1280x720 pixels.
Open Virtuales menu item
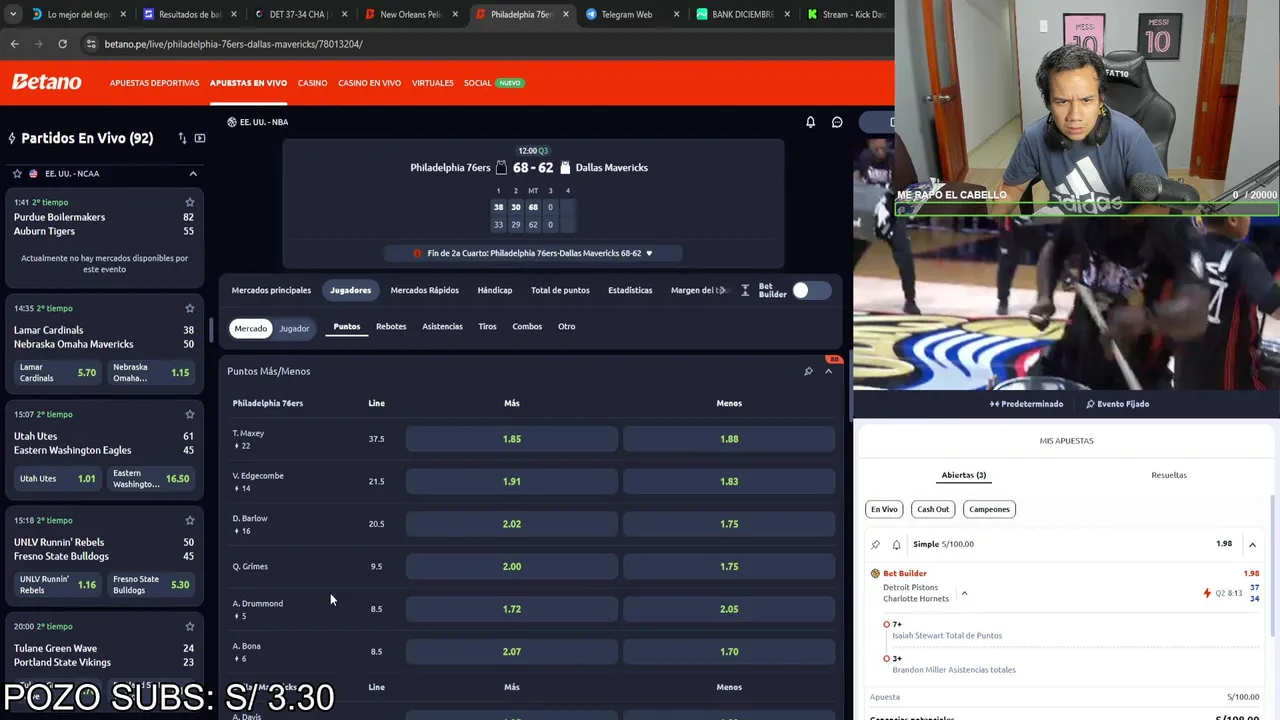[432, 83]
